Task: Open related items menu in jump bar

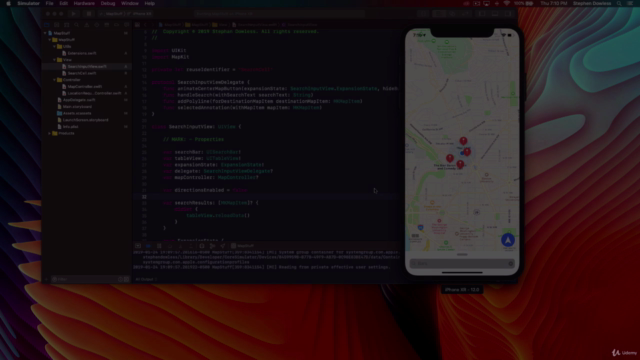Action: [x=138, y=25]
